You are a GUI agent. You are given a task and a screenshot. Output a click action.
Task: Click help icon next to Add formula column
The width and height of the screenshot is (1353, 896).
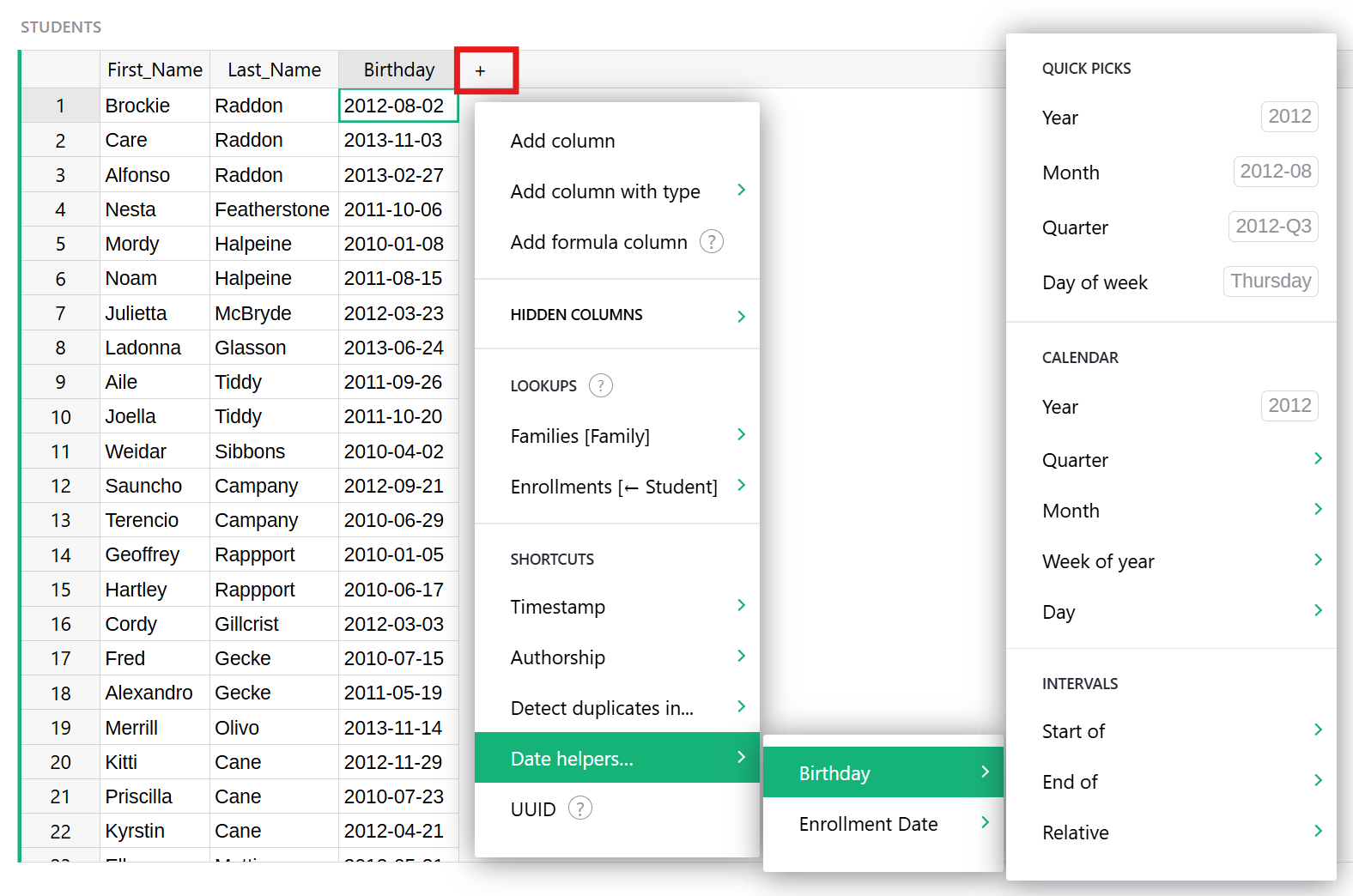click(711, 242)
